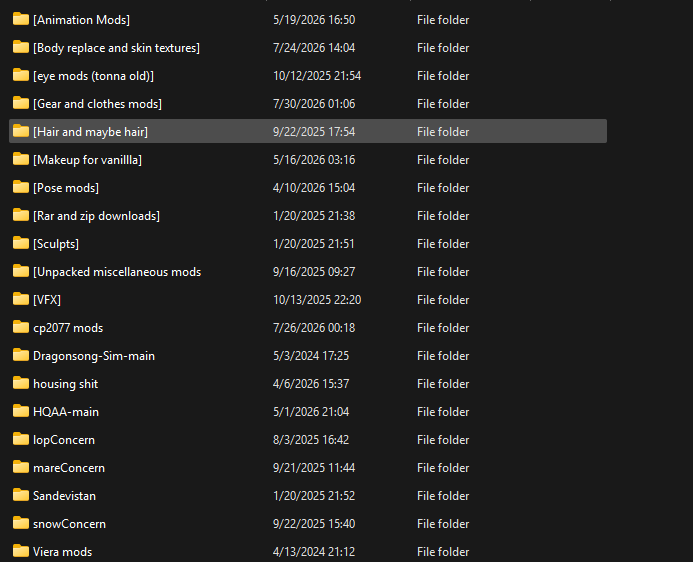Screen dimensions: 693x562
Task: Click the [Body replace and skin textures] folder icon
Action: coord(21,47)
